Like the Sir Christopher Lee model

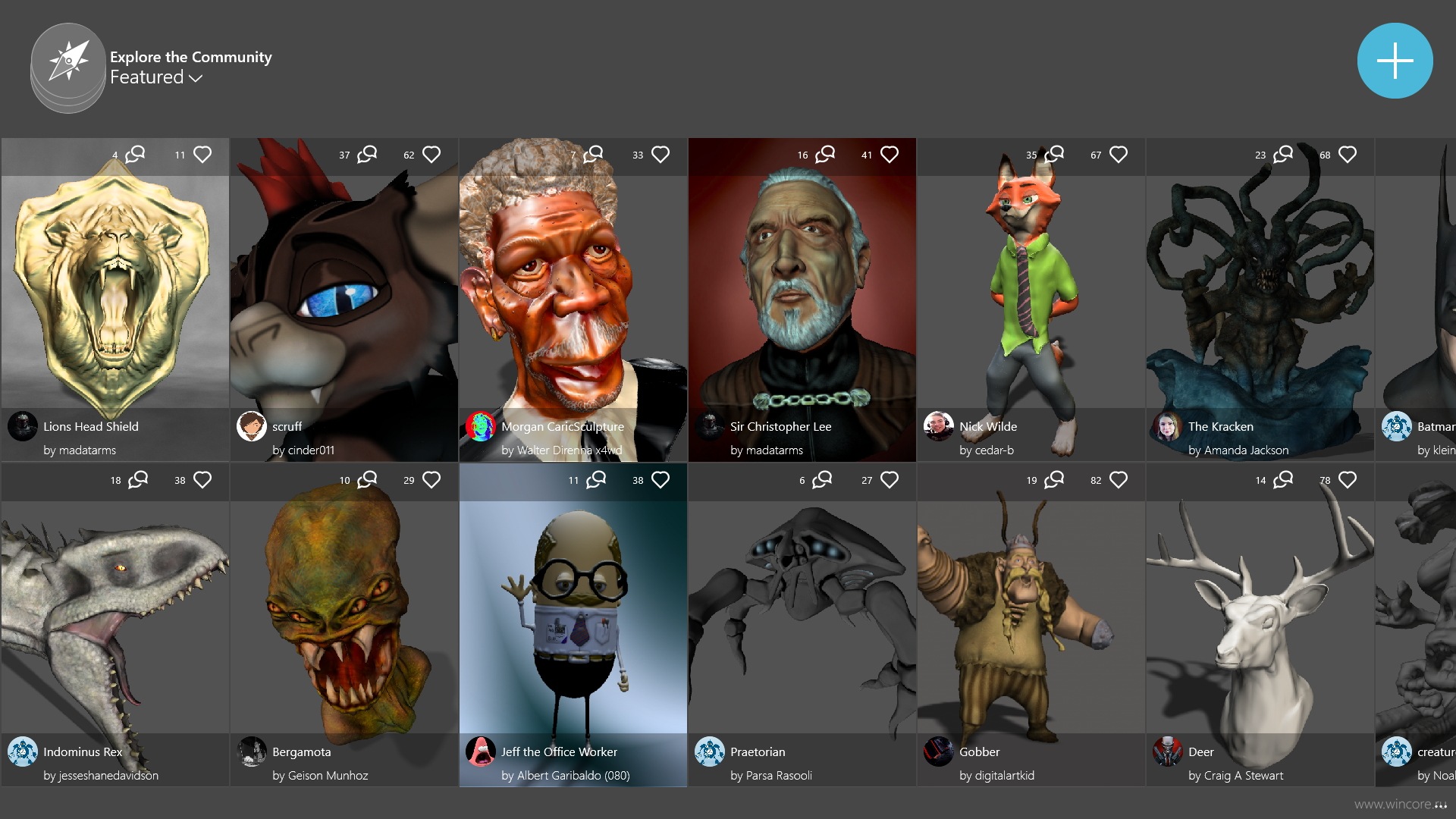coord(890,155)
